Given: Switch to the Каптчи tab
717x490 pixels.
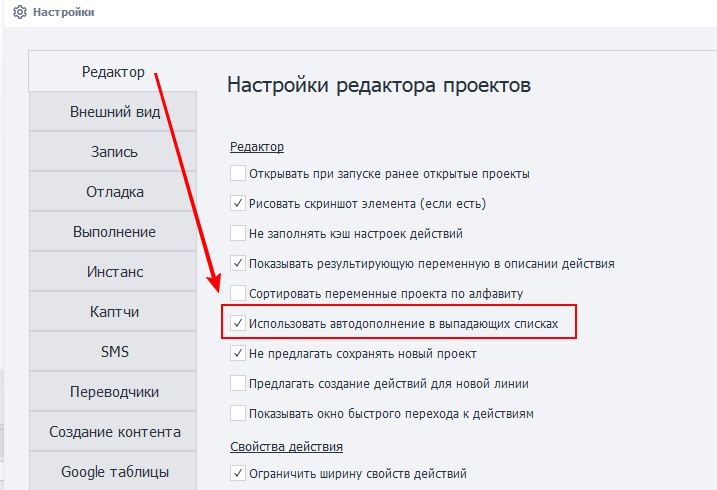Looking at the screenshot, I should point(113,312).
